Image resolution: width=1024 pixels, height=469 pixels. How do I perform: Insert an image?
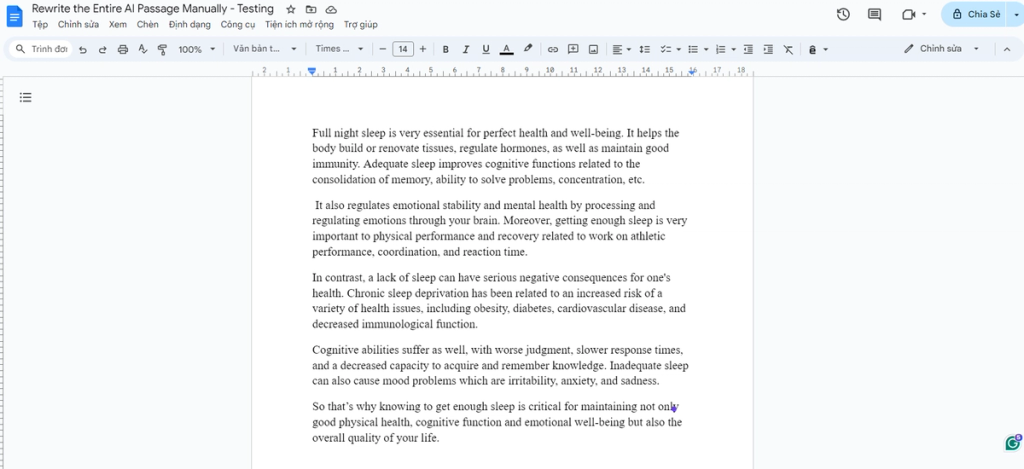[x=593, y=49]
